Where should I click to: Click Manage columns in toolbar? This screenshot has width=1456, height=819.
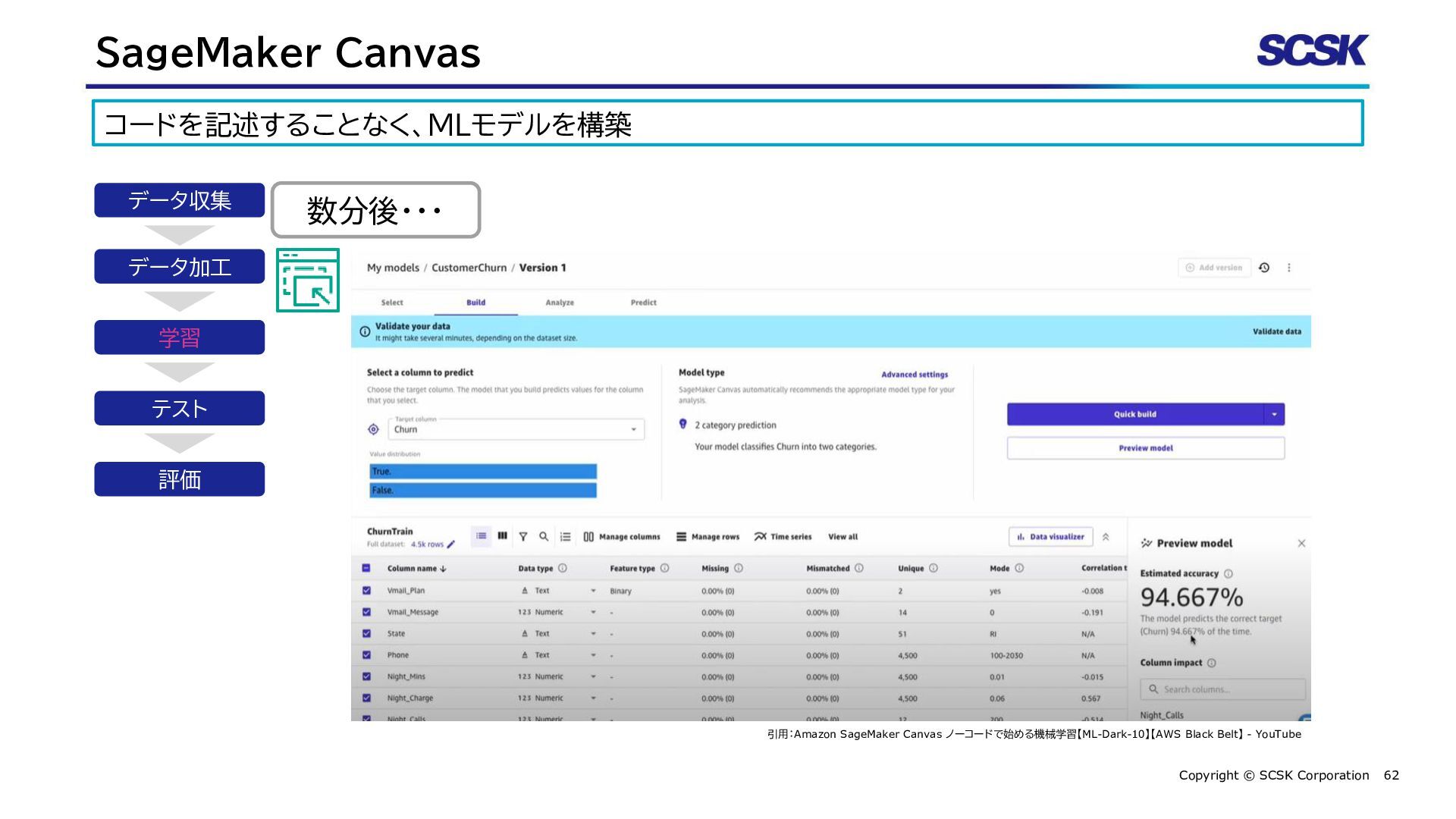(622, 537)
